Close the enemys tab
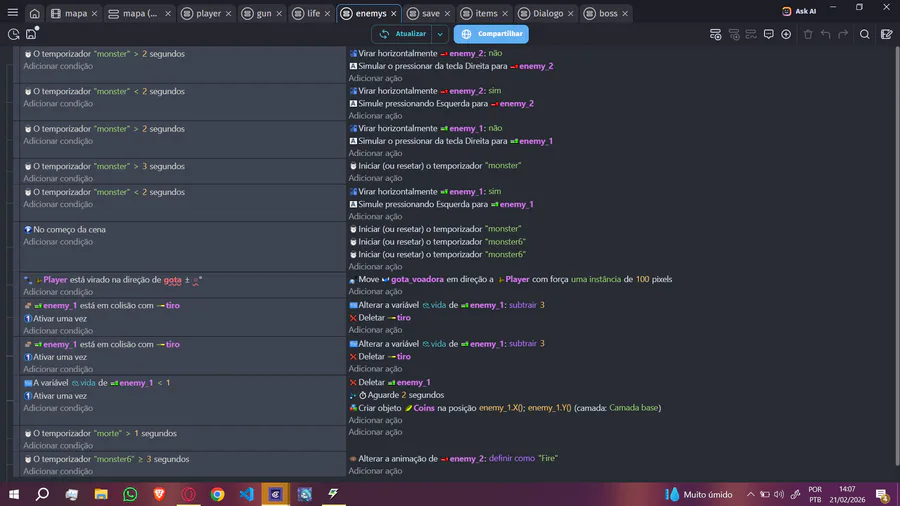The image size is (900, 506). point(394,13)
